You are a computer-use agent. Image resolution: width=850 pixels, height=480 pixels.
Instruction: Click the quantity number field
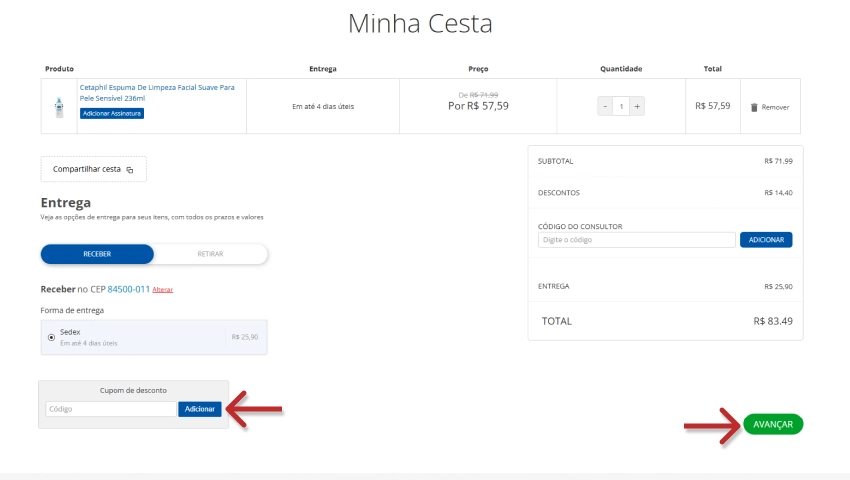click(621, 106)
